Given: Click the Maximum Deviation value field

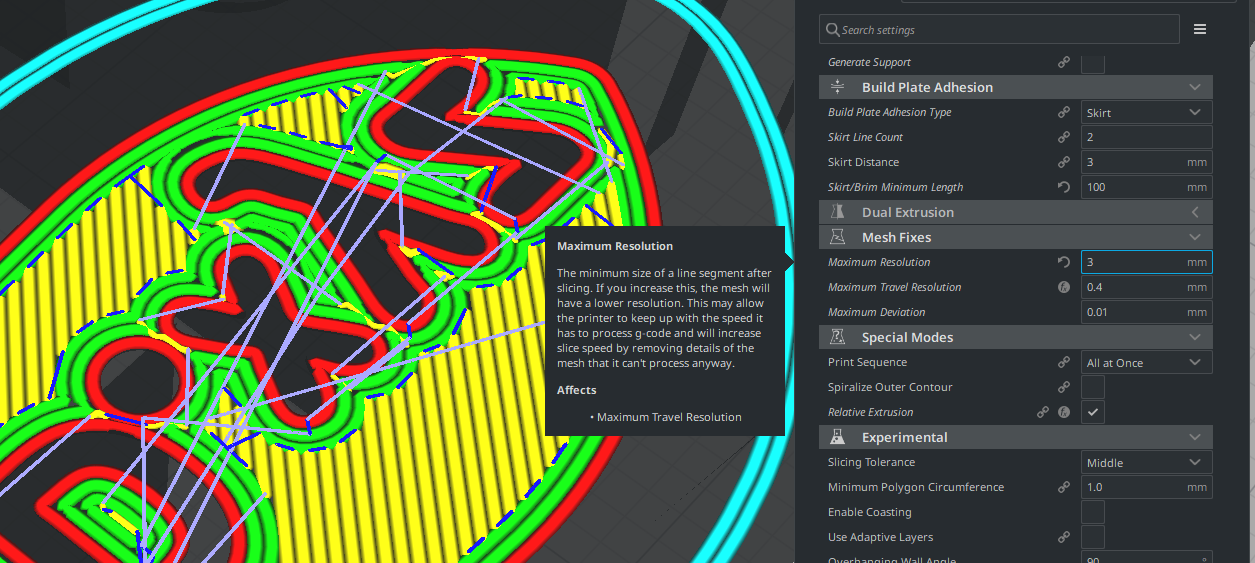Looking at the screenshot, I should pyautogui.click(x=1147, y=312).
